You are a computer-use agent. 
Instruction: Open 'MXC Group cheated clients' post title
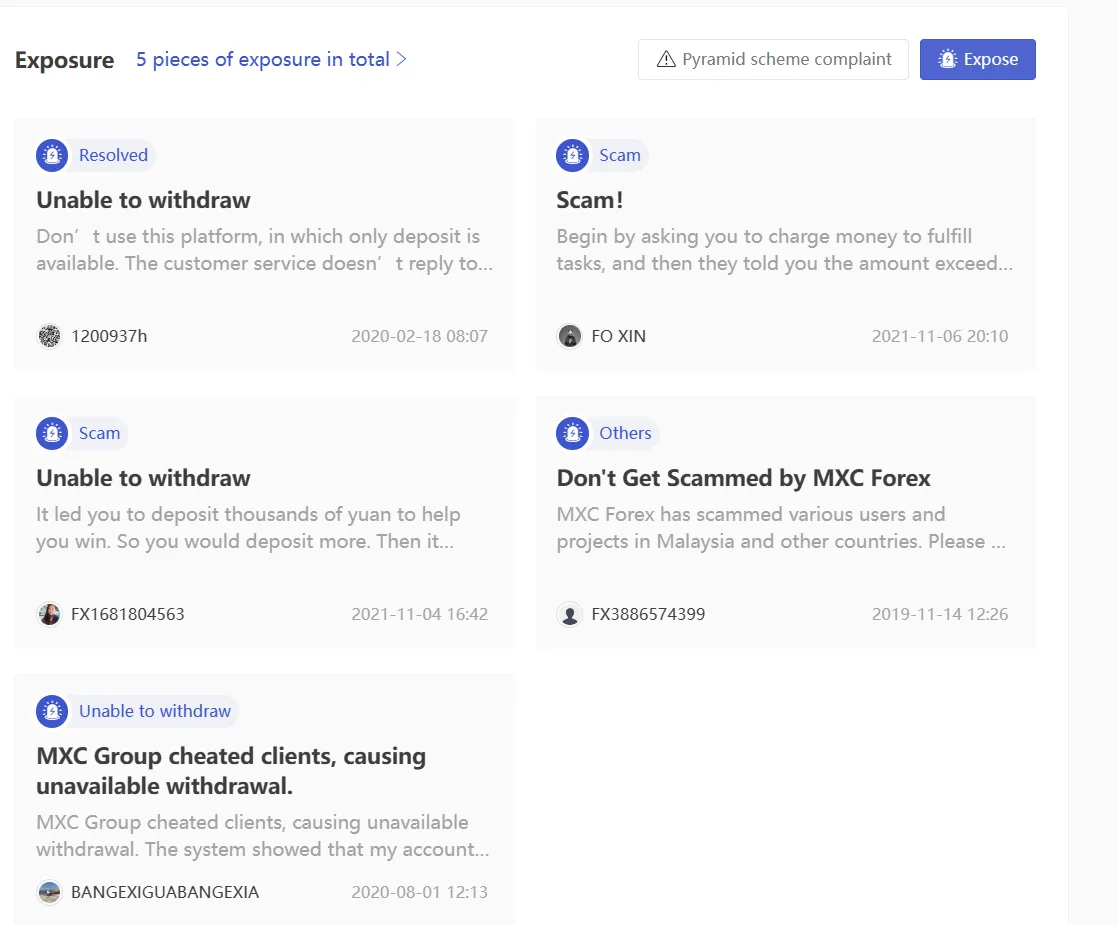click(x=231, y=770)
